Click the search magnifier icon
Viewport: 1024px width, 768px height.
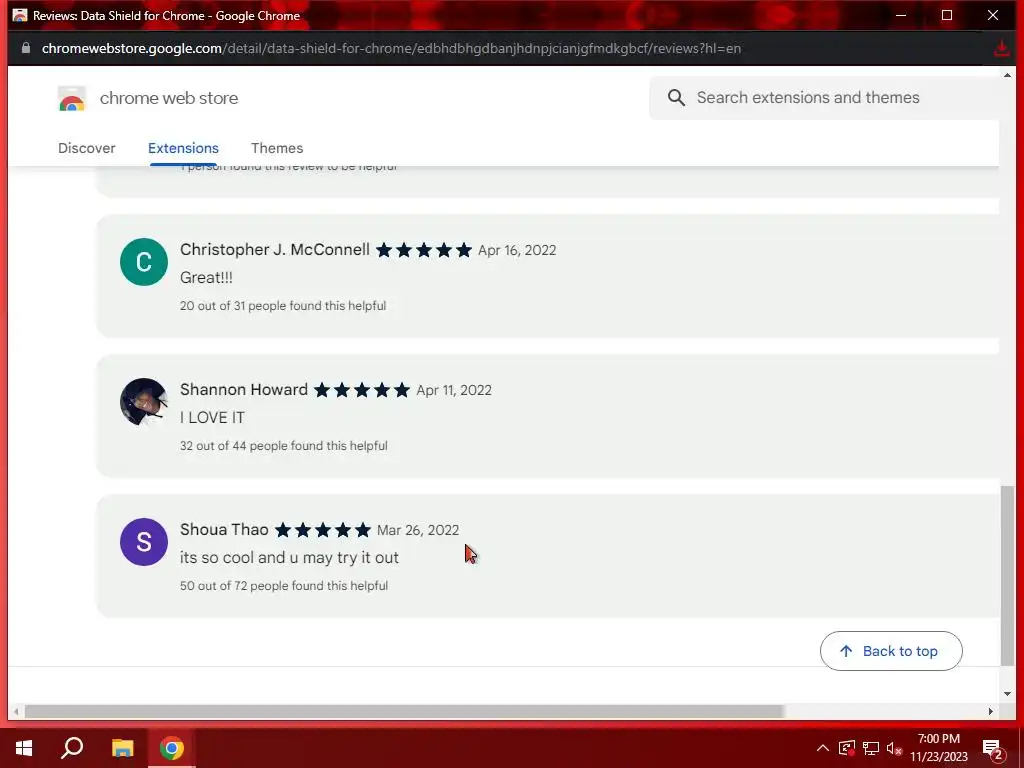(676, 98)
